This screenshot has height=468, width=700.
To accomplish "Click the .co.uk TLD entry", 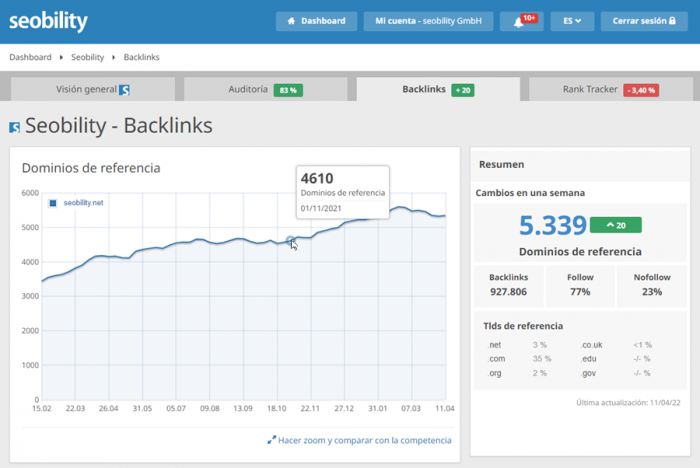I will (x=592, y=345).
